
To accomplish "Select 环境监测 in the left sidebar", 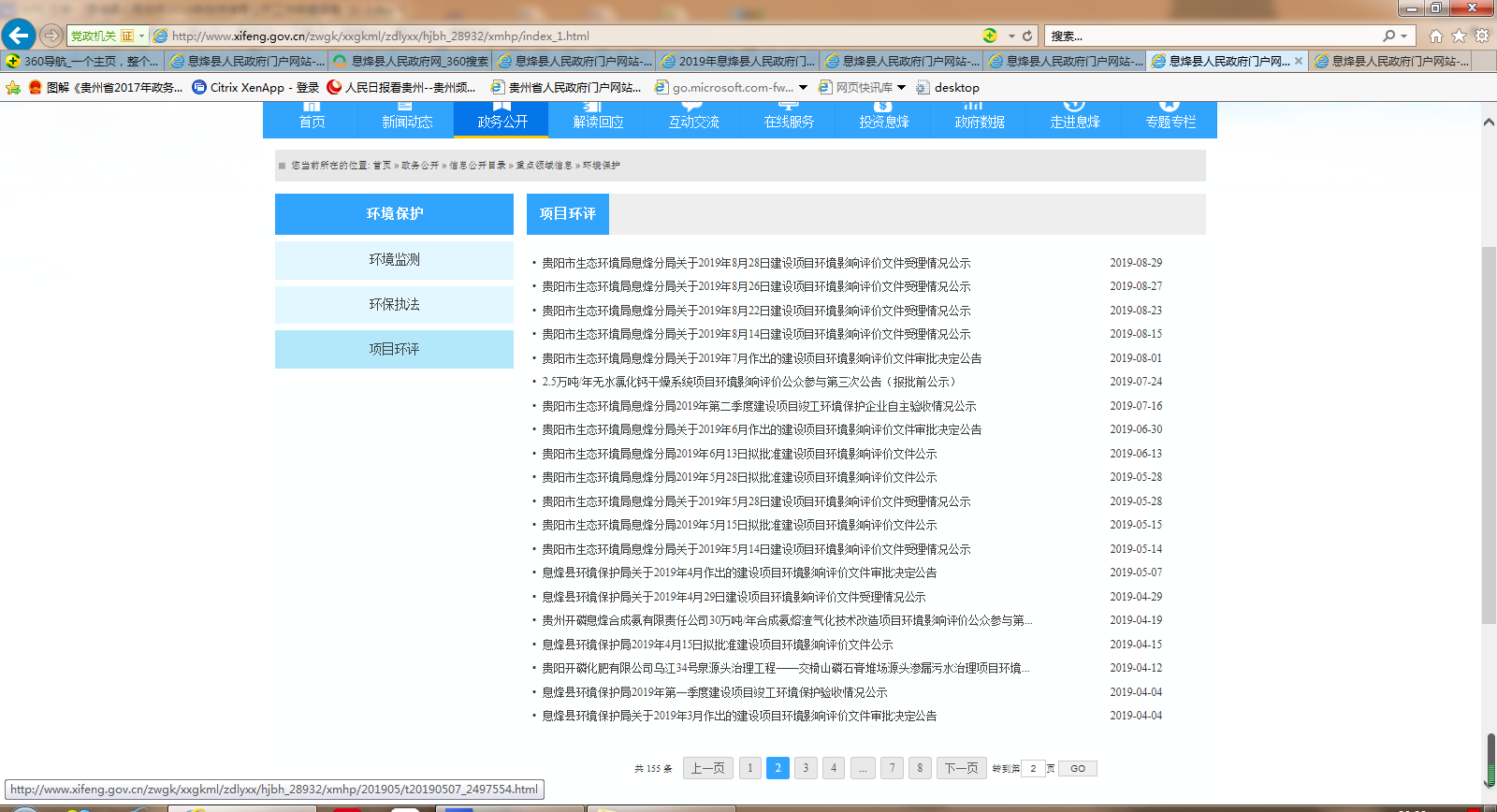I will point(394,259).
